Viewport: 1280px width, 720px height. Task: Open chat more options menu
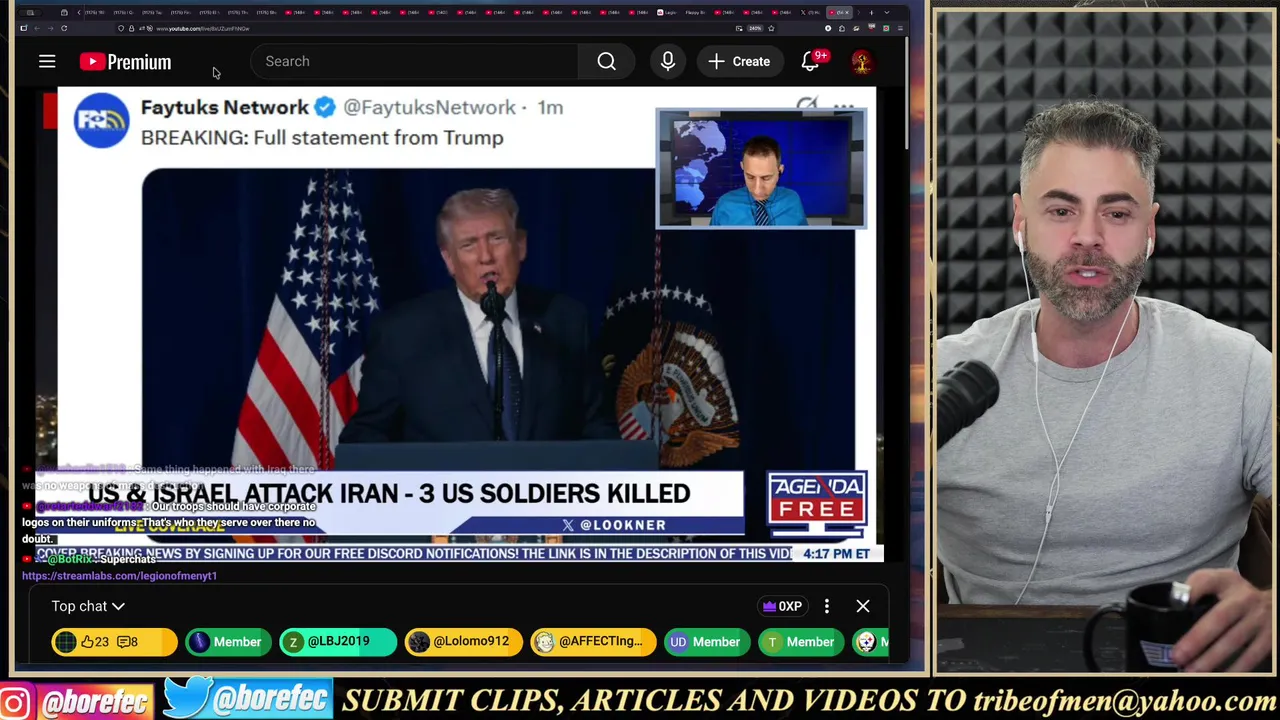827,606
